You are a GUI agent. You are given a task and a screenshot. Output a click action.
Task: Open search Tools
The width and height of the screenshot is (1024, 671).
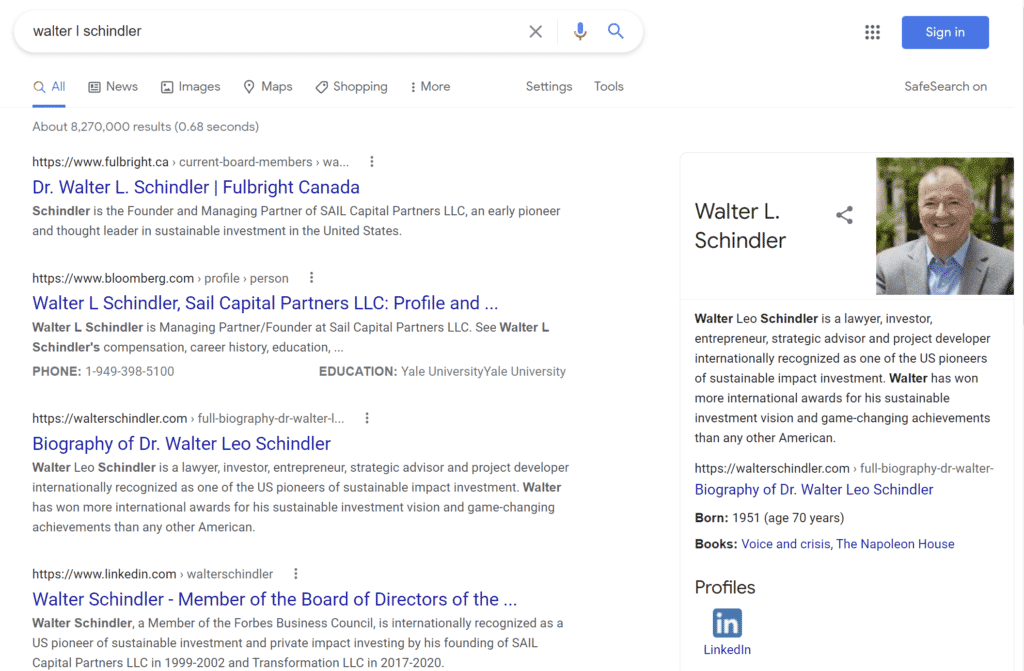point(609,87)
